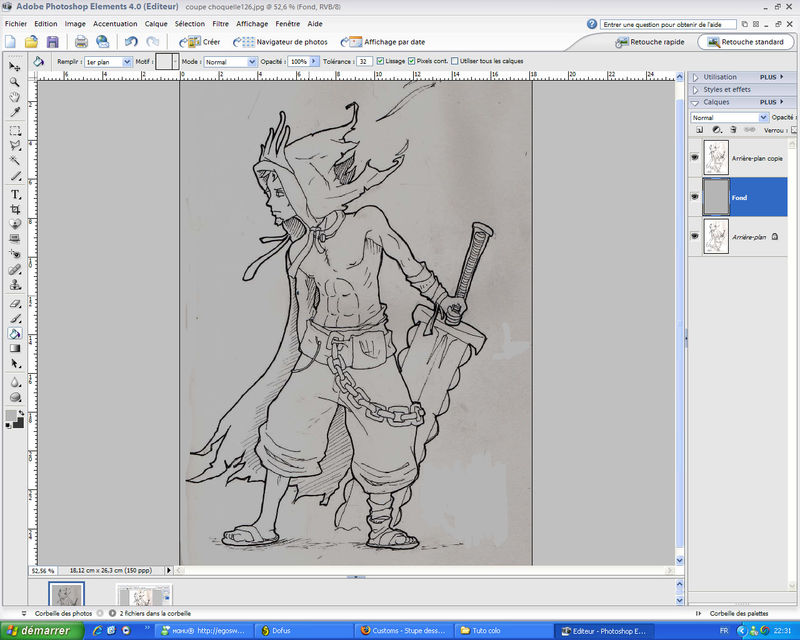Click the print icon

[x=82, y=42]
